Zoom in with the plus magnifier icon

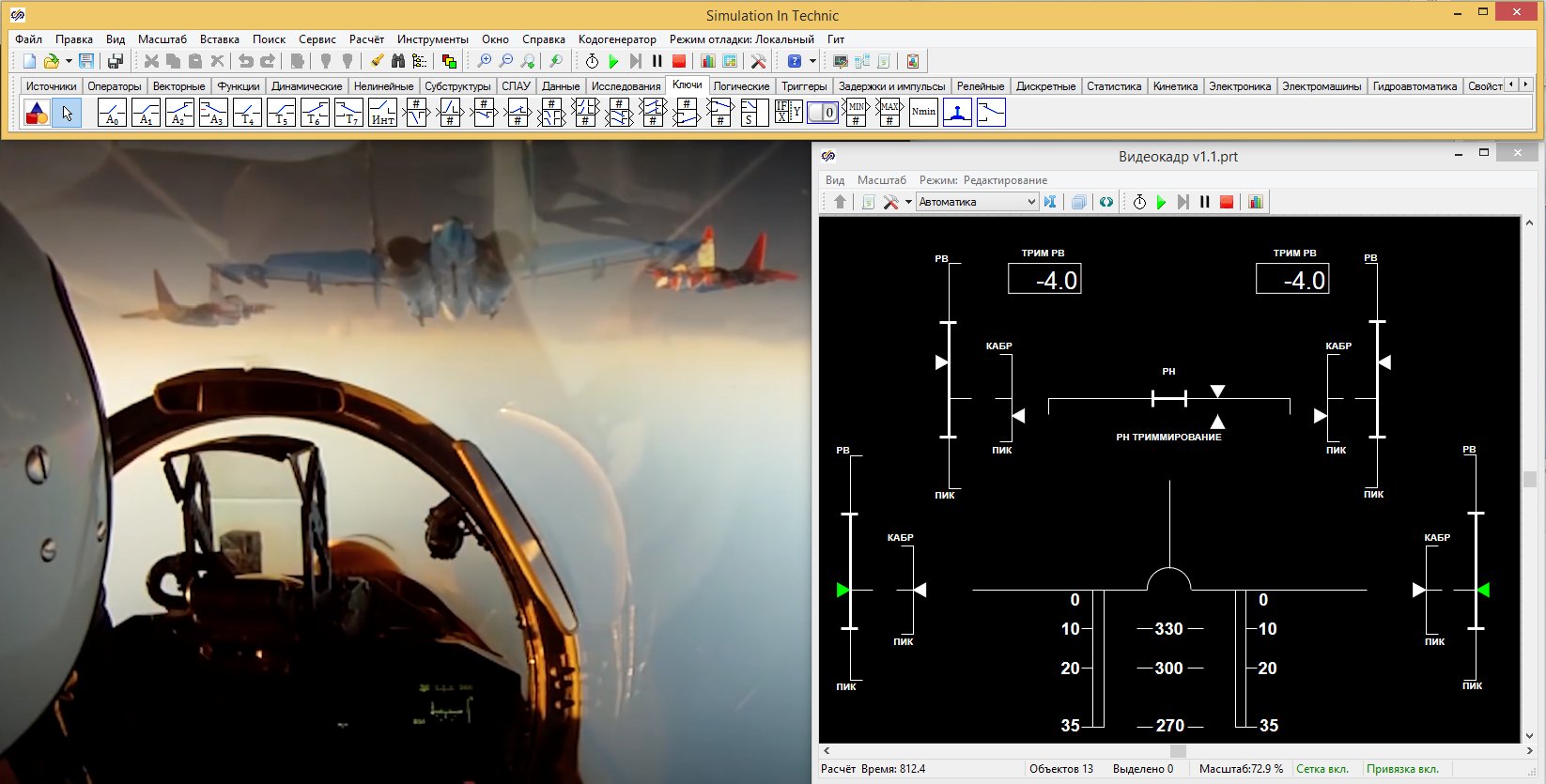click(484, 61)
